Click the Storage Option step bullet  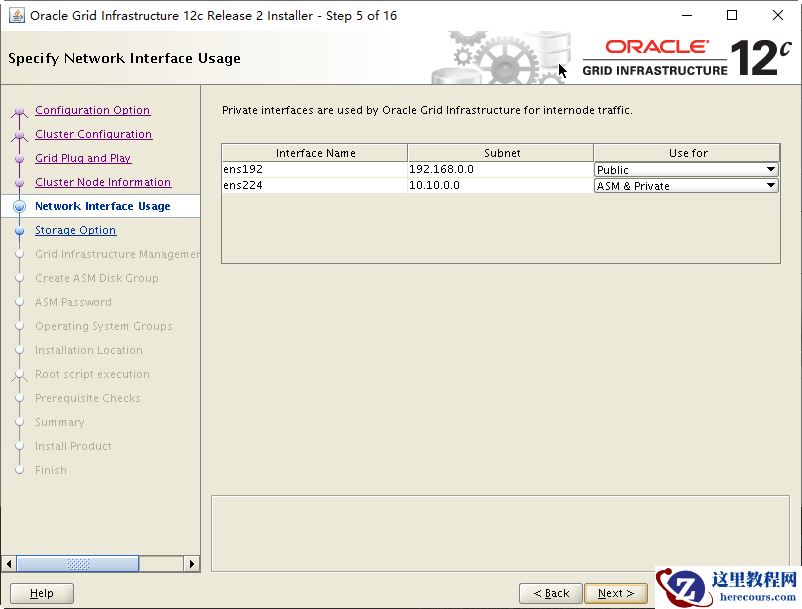[19, 231]
